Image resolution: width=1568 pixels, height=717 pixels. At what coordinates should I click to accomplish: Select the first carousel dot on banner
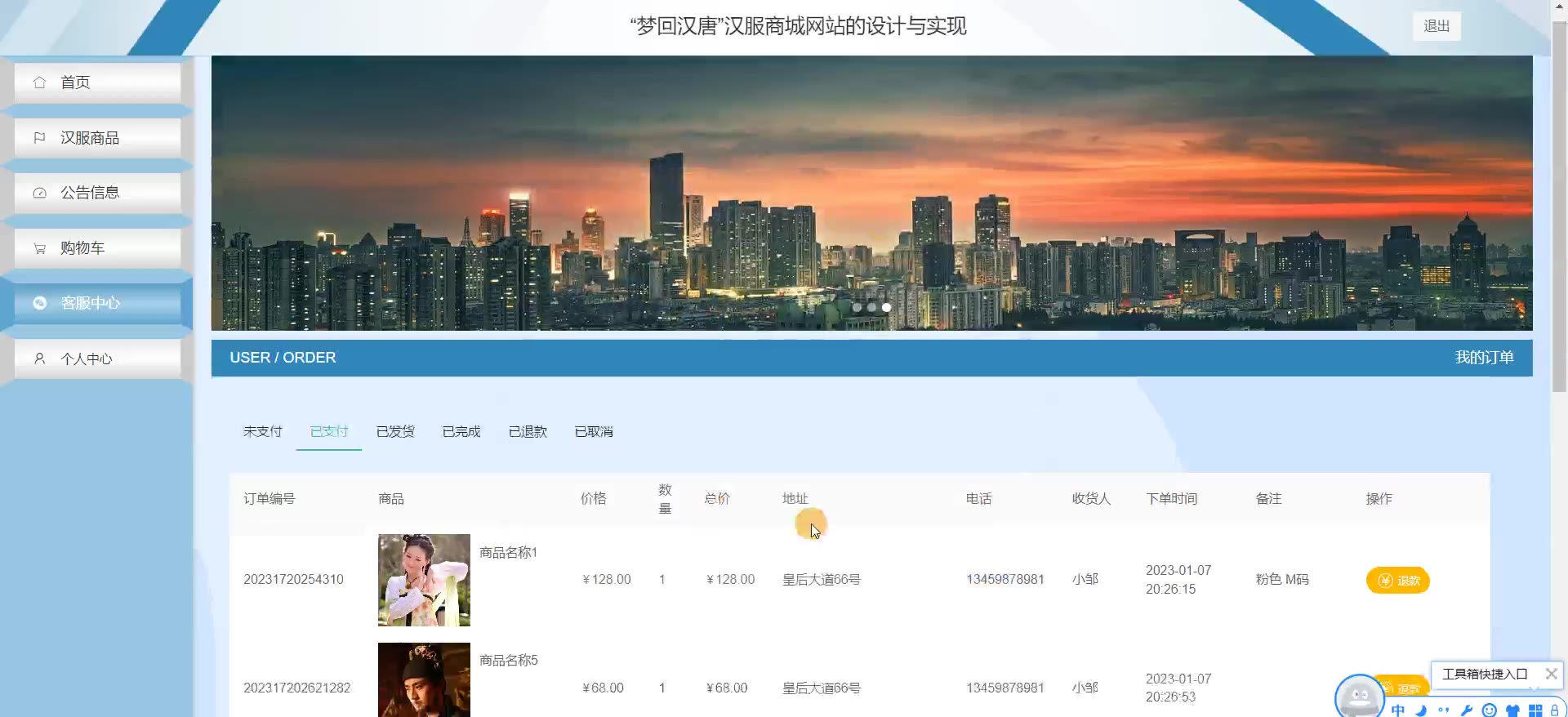[857, 308]
